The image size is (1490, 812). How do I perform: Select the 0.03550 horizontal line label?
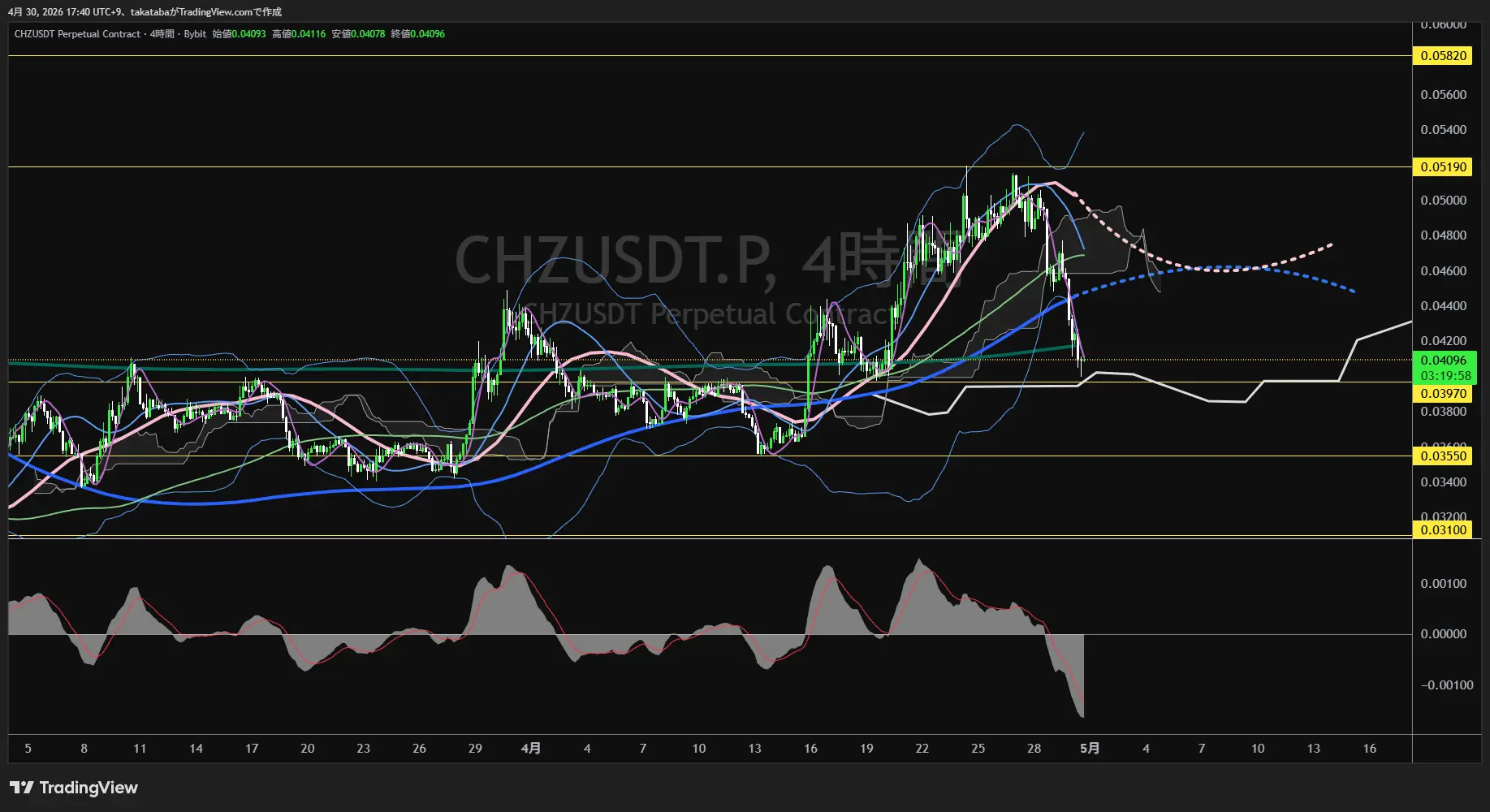click(1443, 456)
